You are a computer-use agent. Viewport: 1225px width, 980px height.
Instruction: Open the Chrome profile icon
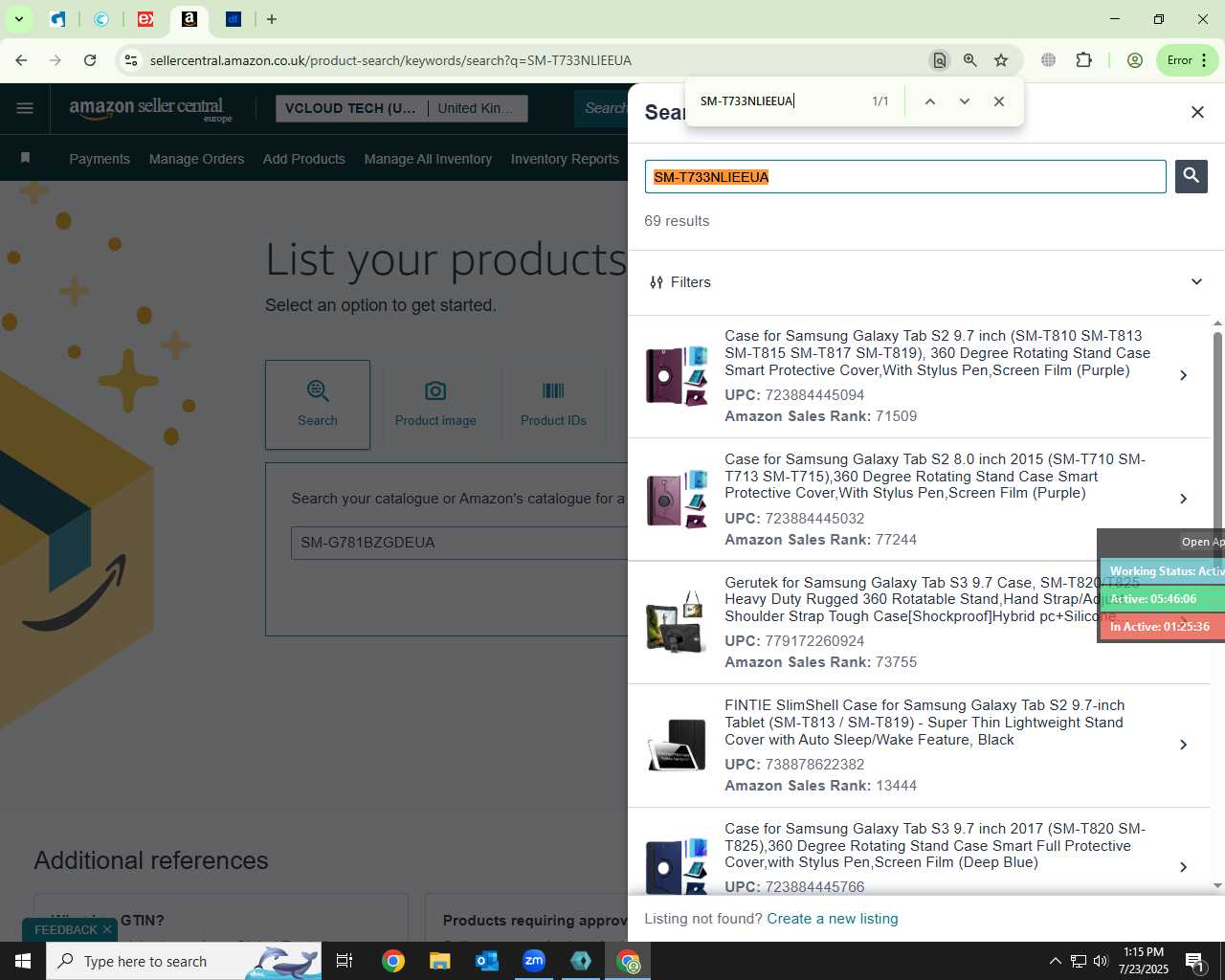point(1135,60)
